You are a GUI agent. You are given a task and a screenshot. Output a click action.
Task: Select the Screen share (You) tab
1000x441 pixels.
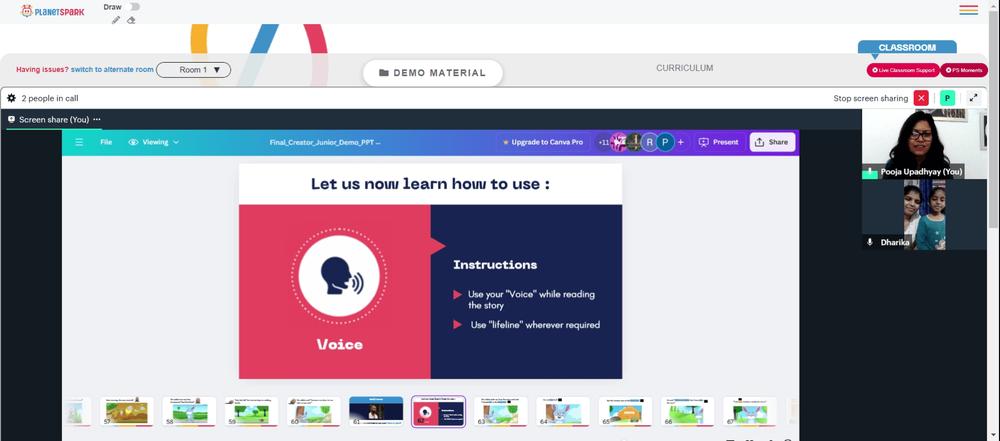click(x=48, y=119)
